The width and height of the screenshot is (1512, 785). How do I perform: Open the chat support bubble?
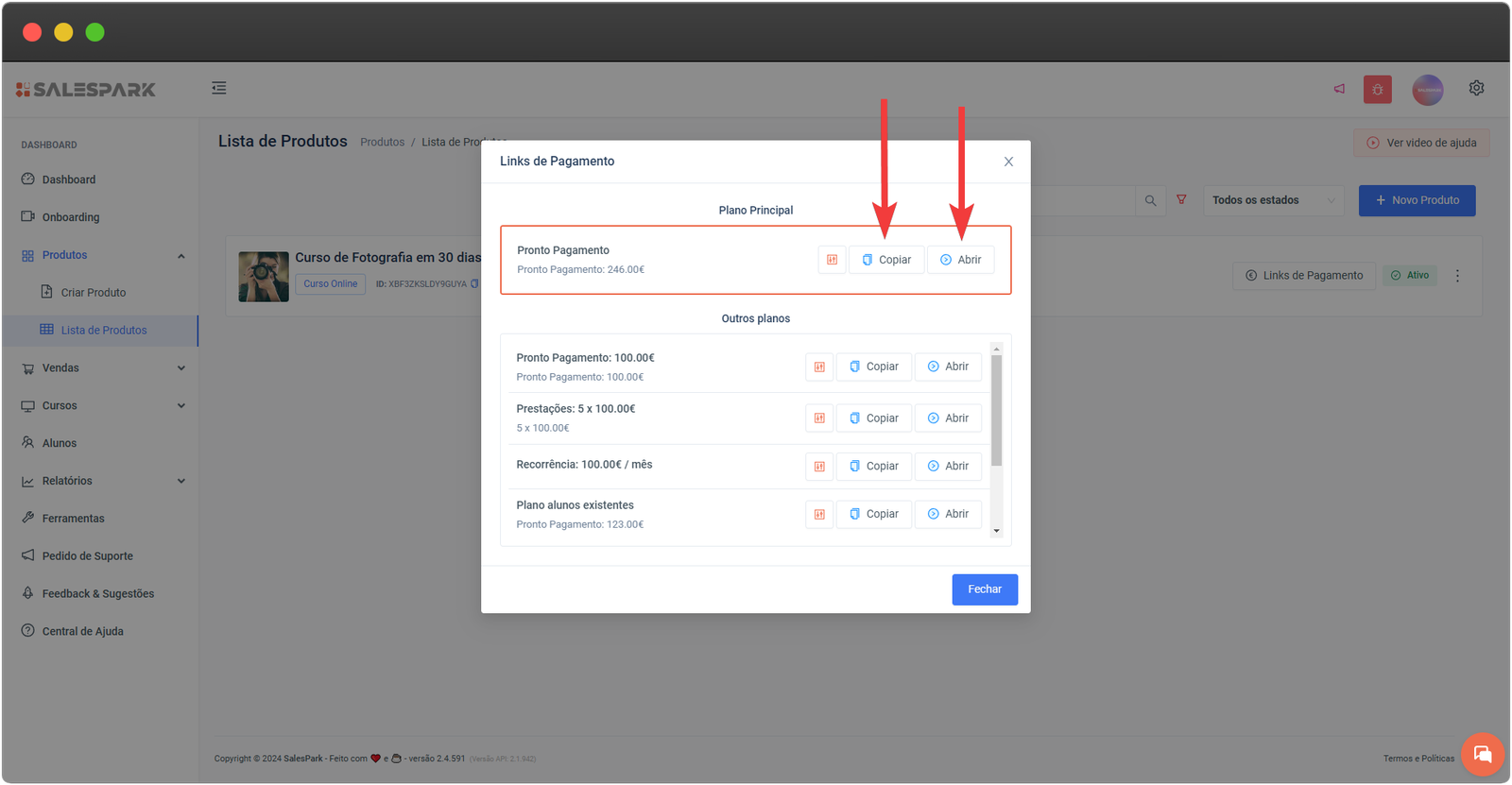pos(1482,754)
